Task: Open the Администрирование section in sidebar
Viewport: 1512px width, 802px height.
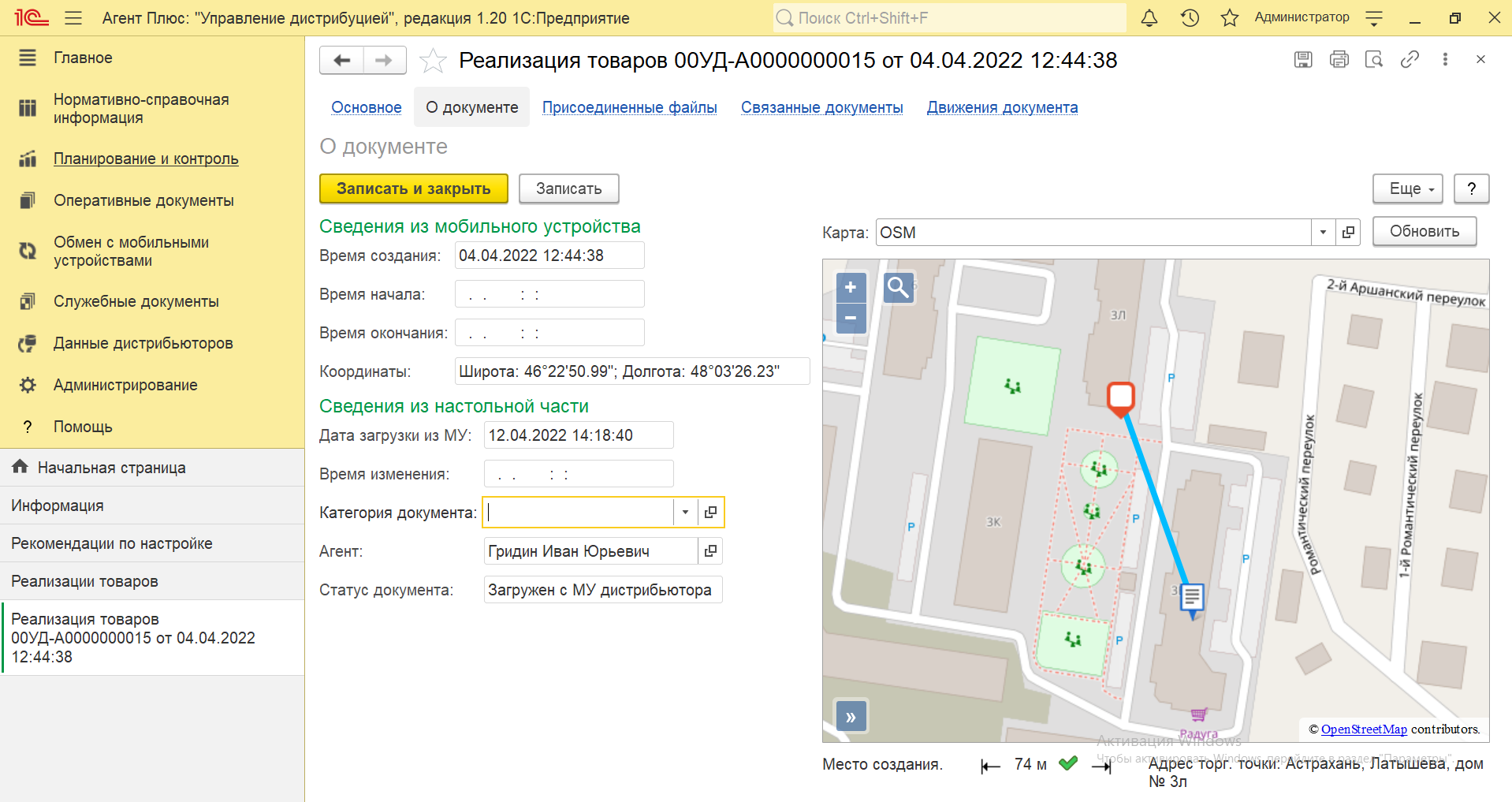Action: click(x=125, y=385)
